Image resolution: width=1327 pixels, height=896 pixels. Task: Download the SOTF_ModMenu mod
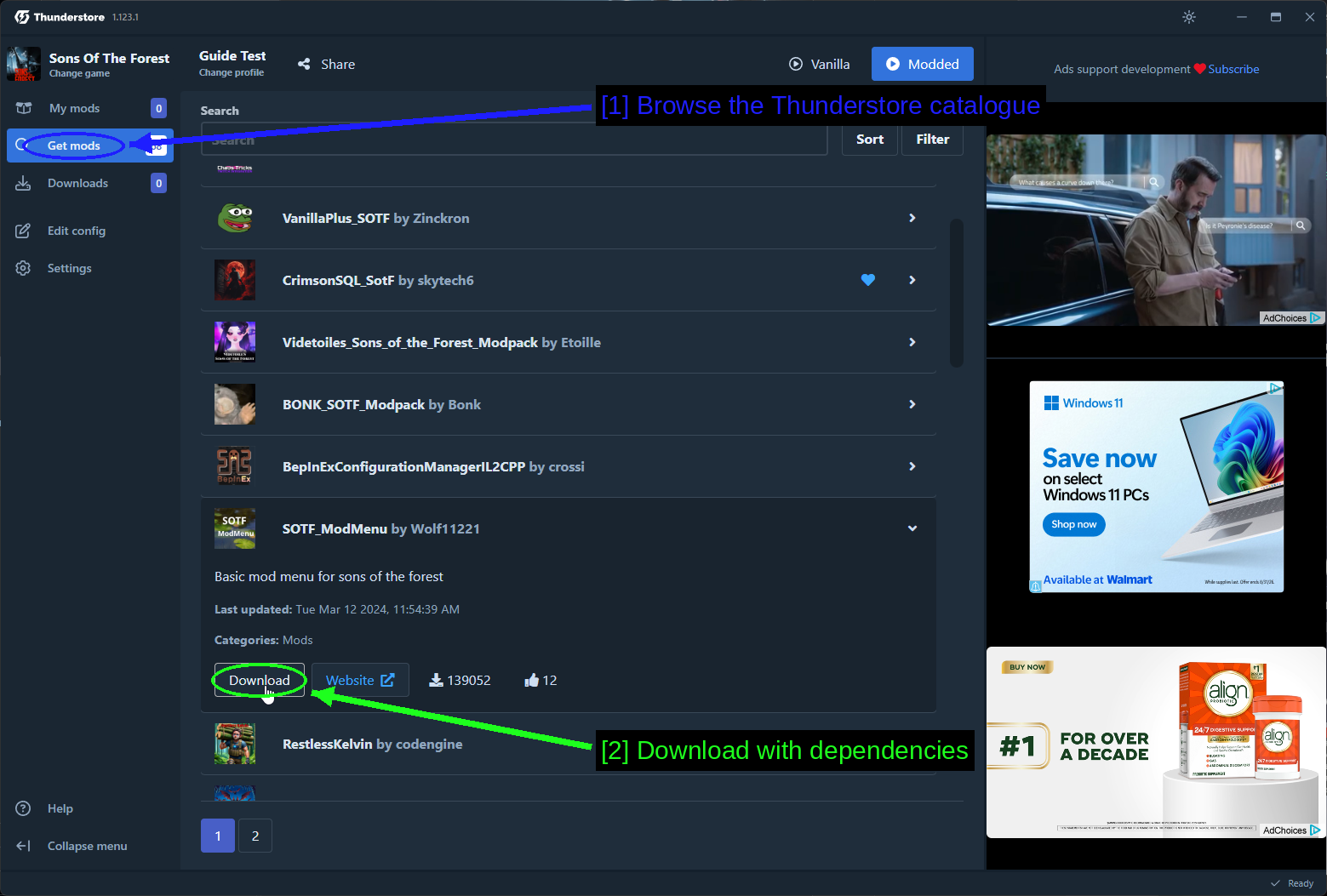pyautogui.click(x=260, y=680)
